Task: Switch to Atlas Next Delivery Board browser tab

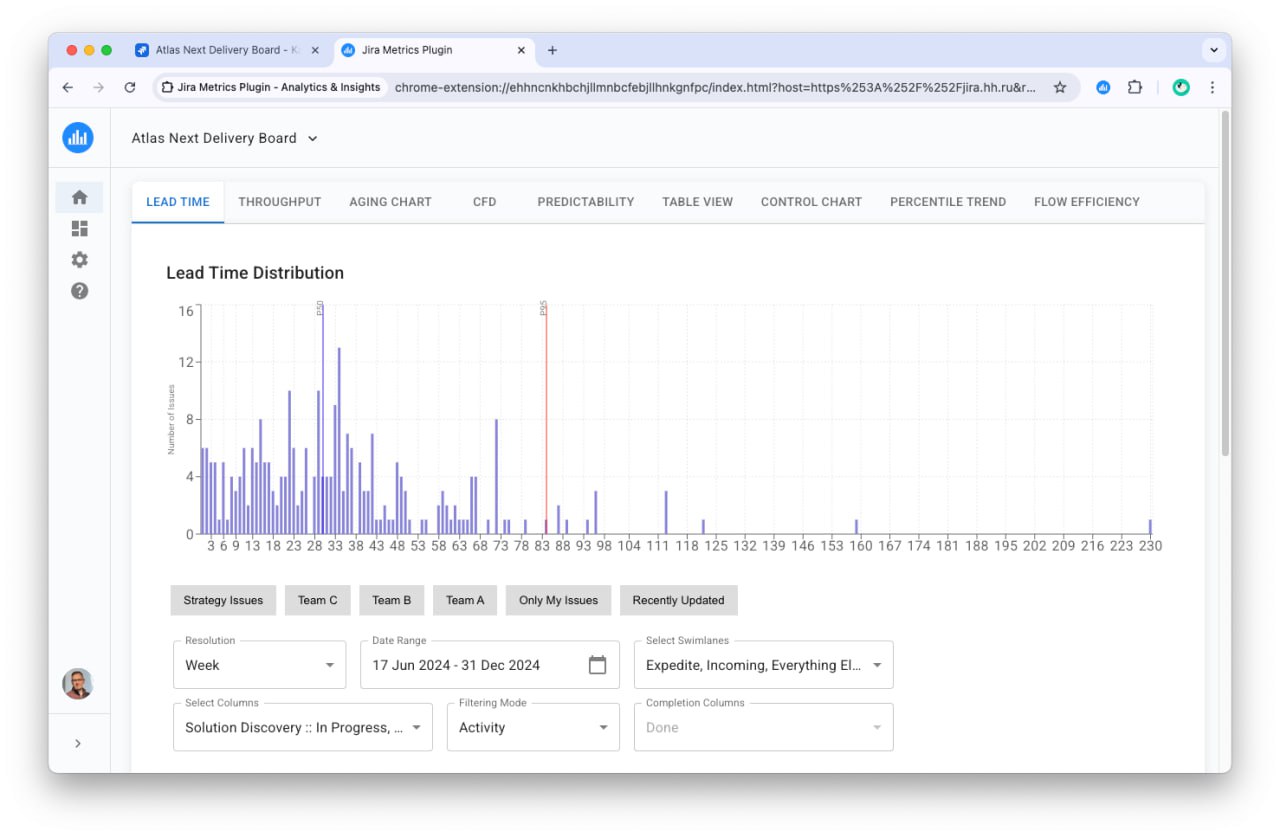Action: pos(228,50)
